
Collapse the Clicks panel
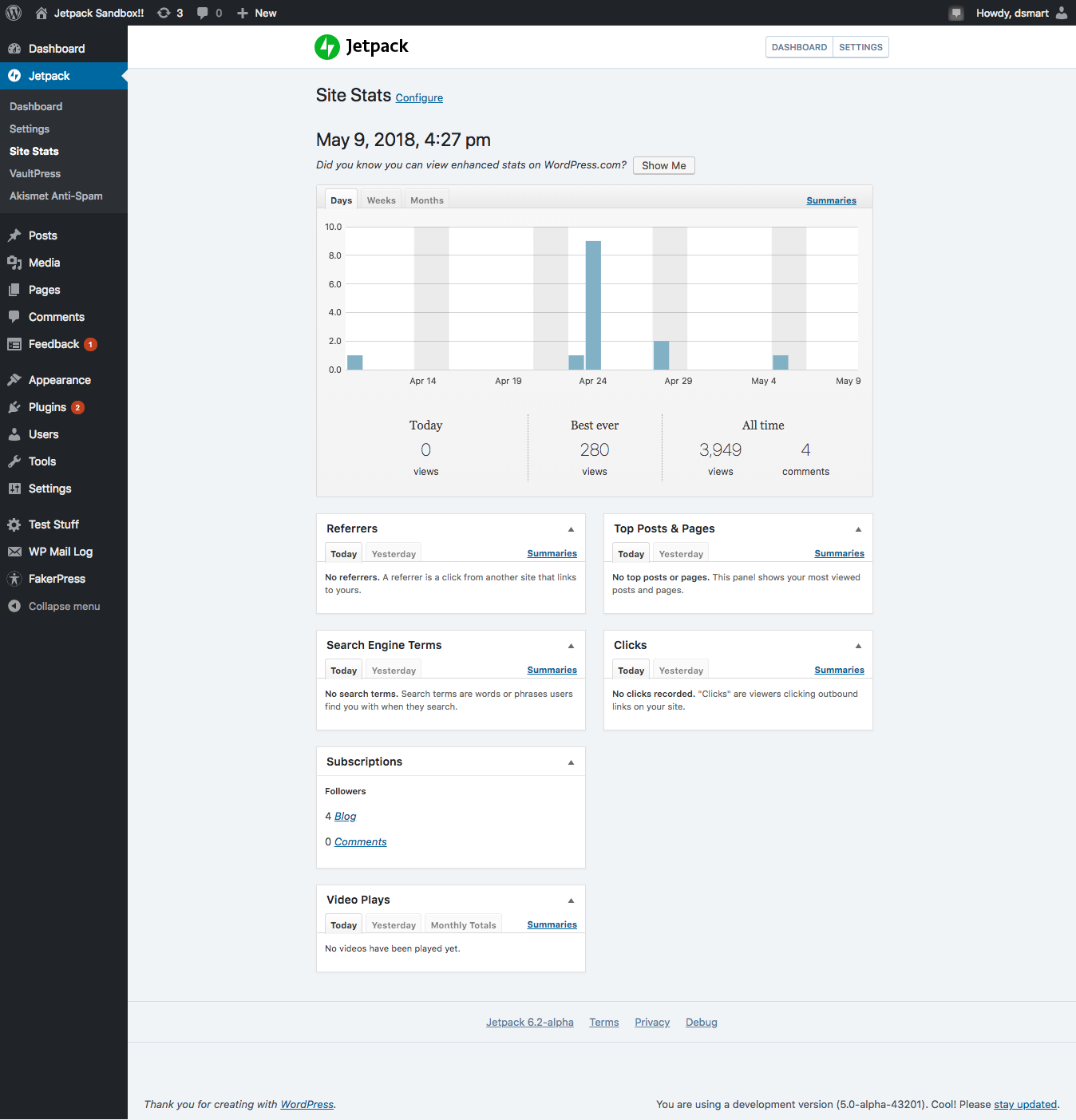858,646
